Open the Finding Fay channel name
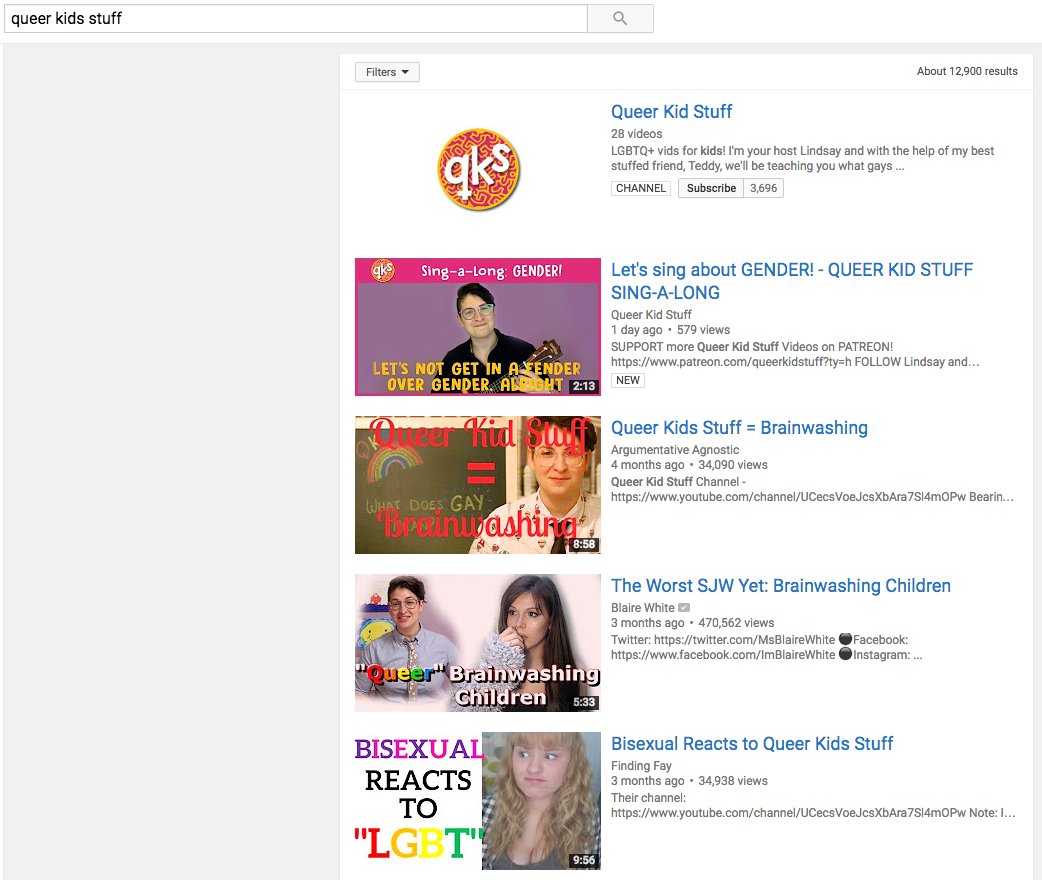This screenshot has width=1042, height=880. (641, 766)
